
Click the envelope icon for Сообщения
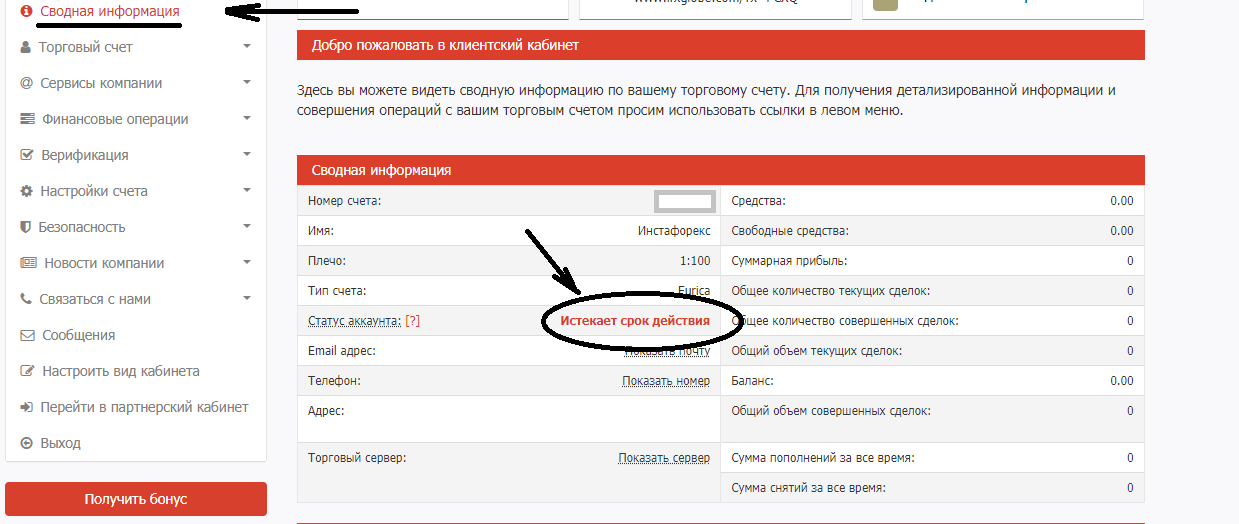27,335
